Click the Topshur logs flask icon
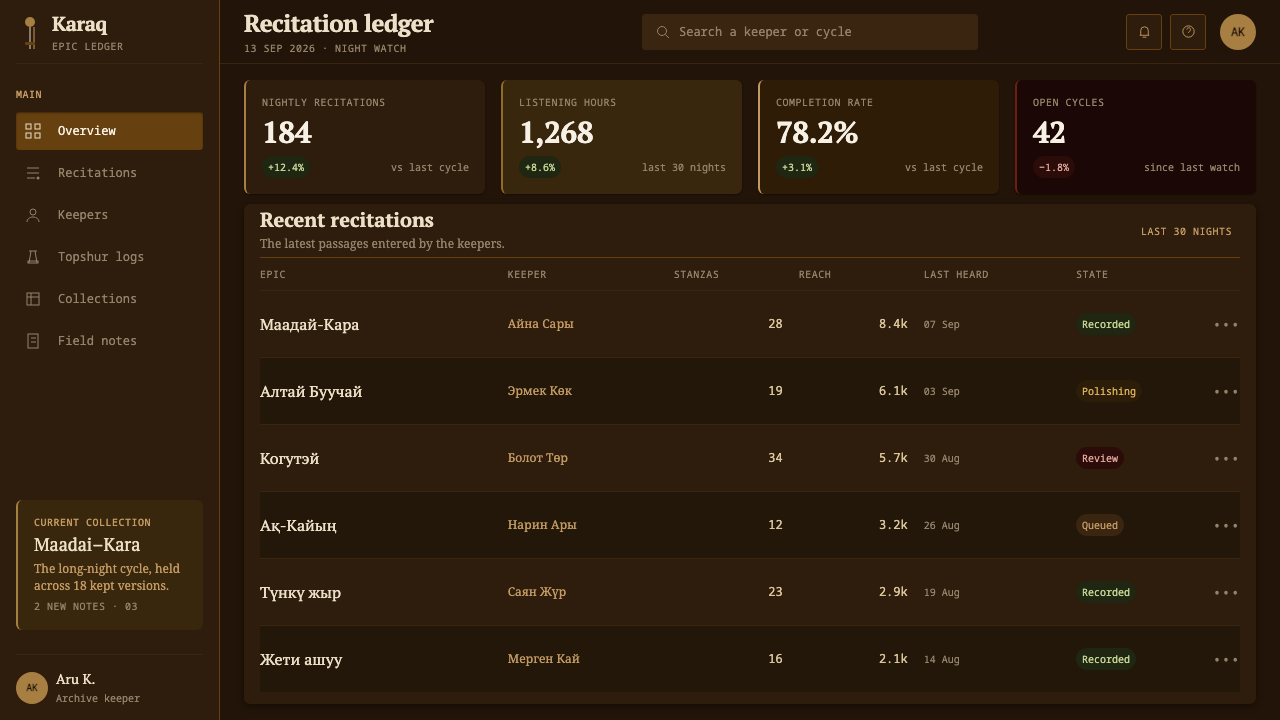The height and width of the screenshot is (720, 1280). click(x=33, y=257)
